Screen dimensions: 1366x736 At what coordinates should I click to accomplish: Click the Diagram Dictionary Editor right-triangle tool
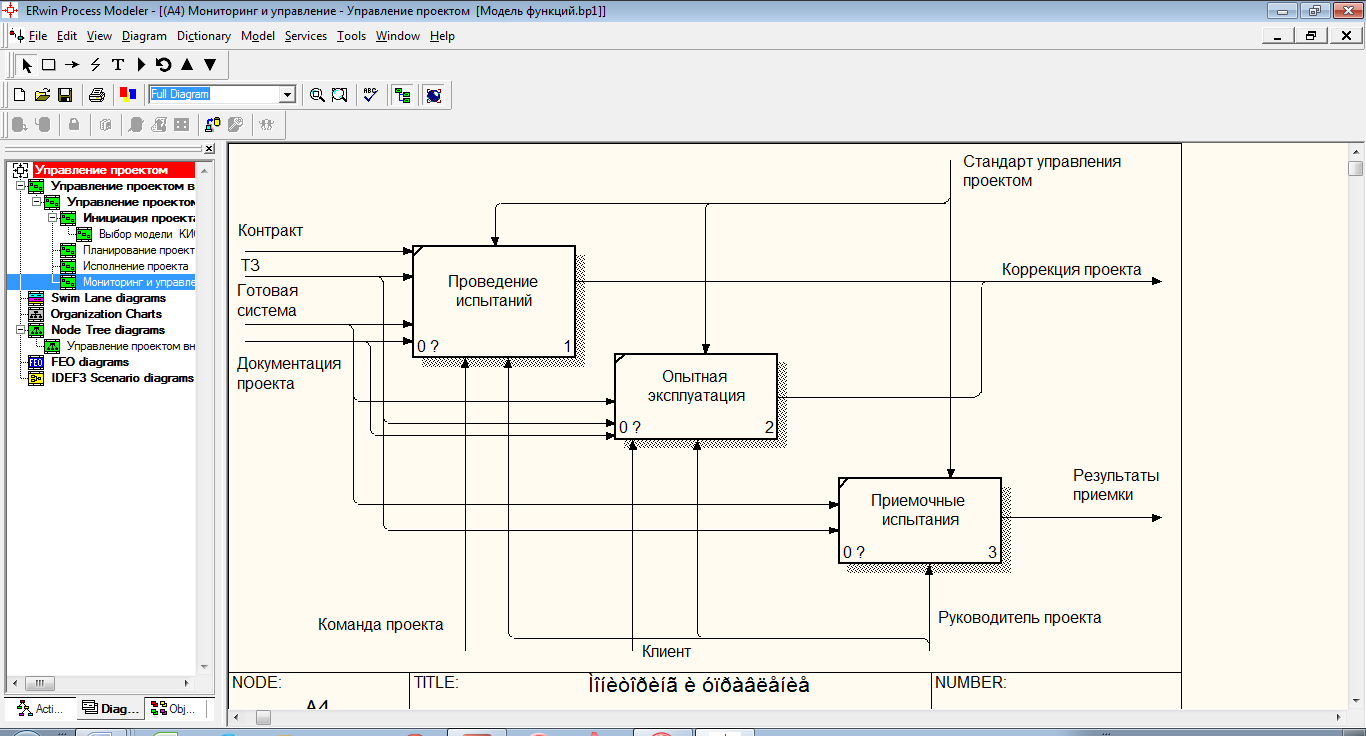[x=141, y=64]
